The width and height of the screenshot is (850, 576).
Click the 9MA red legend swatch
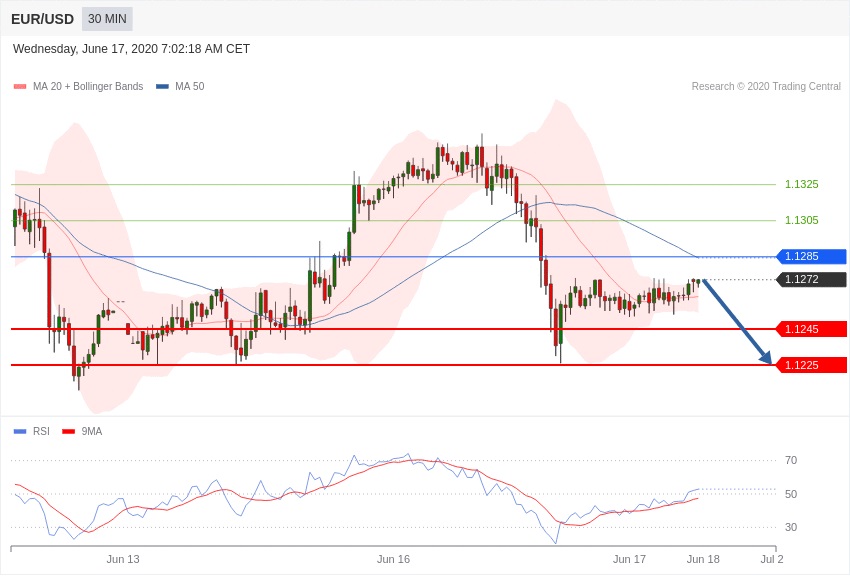click(69, 432)
